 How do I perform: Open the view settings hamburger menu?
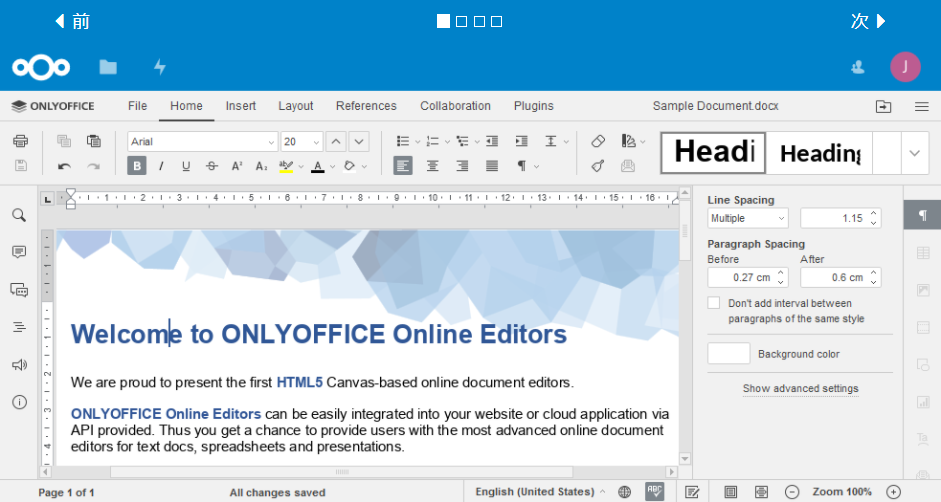click(922, 106)
